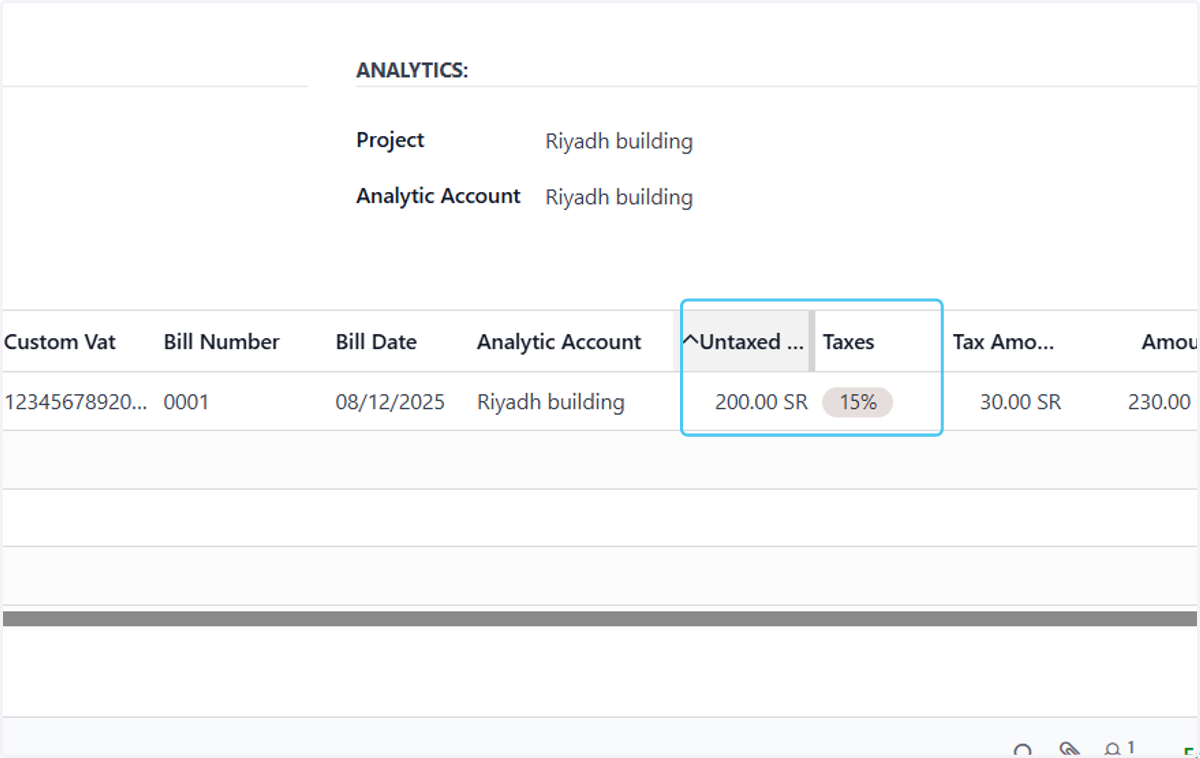1200x758 pixels.
Task: Open the attachments paperclip icon
Action: pos(1069,750)
